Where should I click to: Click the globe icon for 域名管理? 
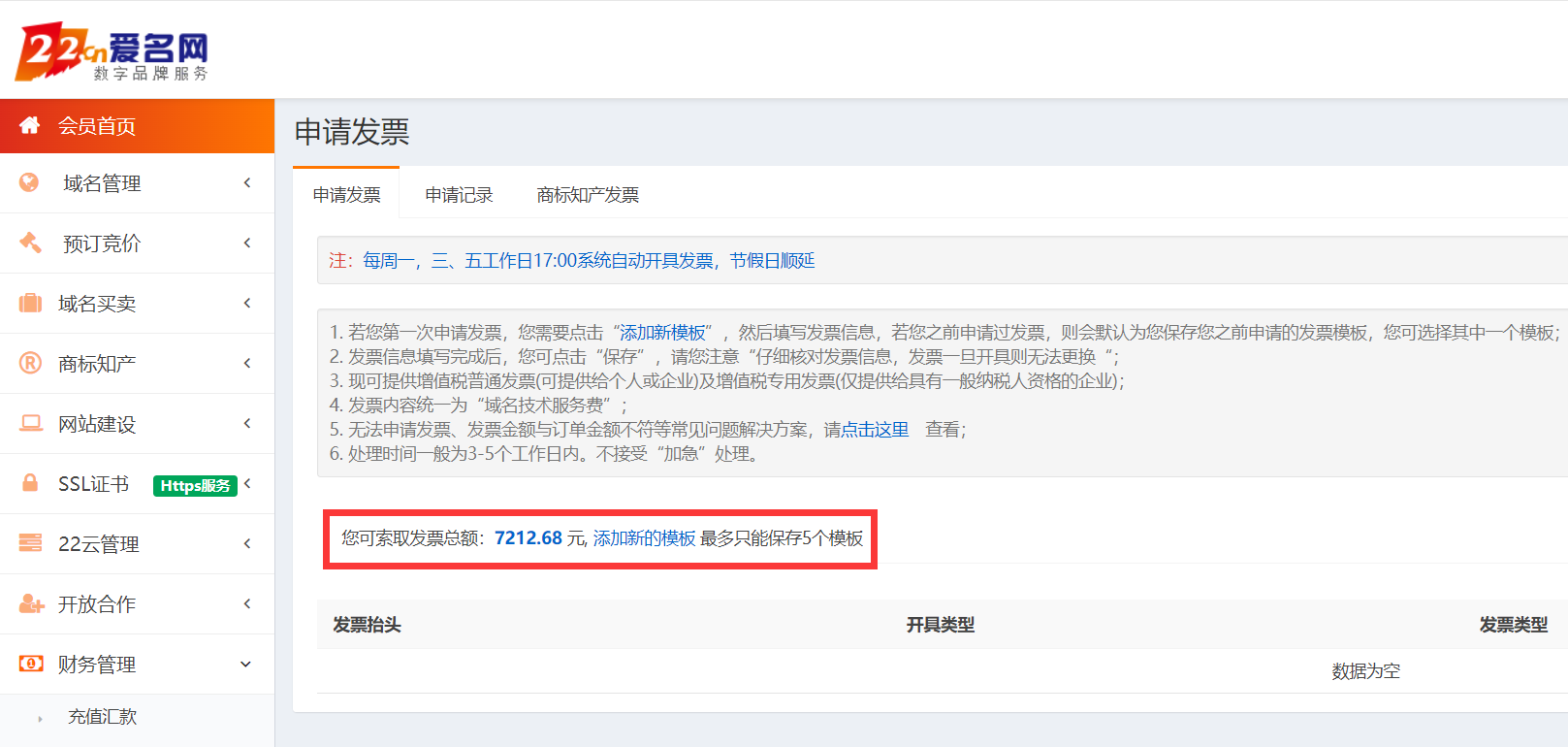[x=30, y=182]
